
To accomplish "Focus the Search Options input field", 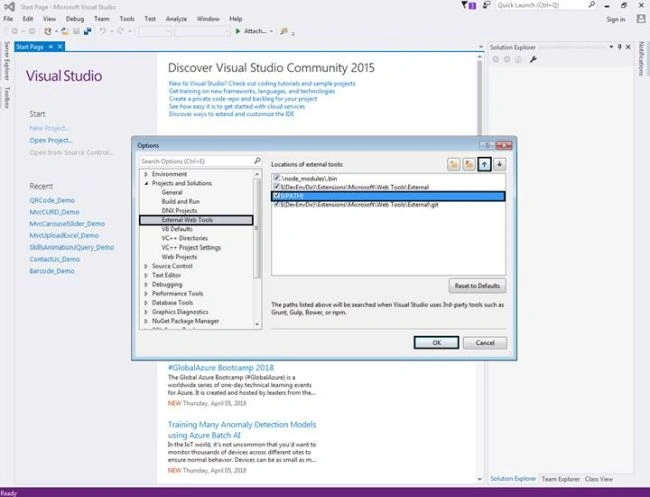I will point(197,161).
